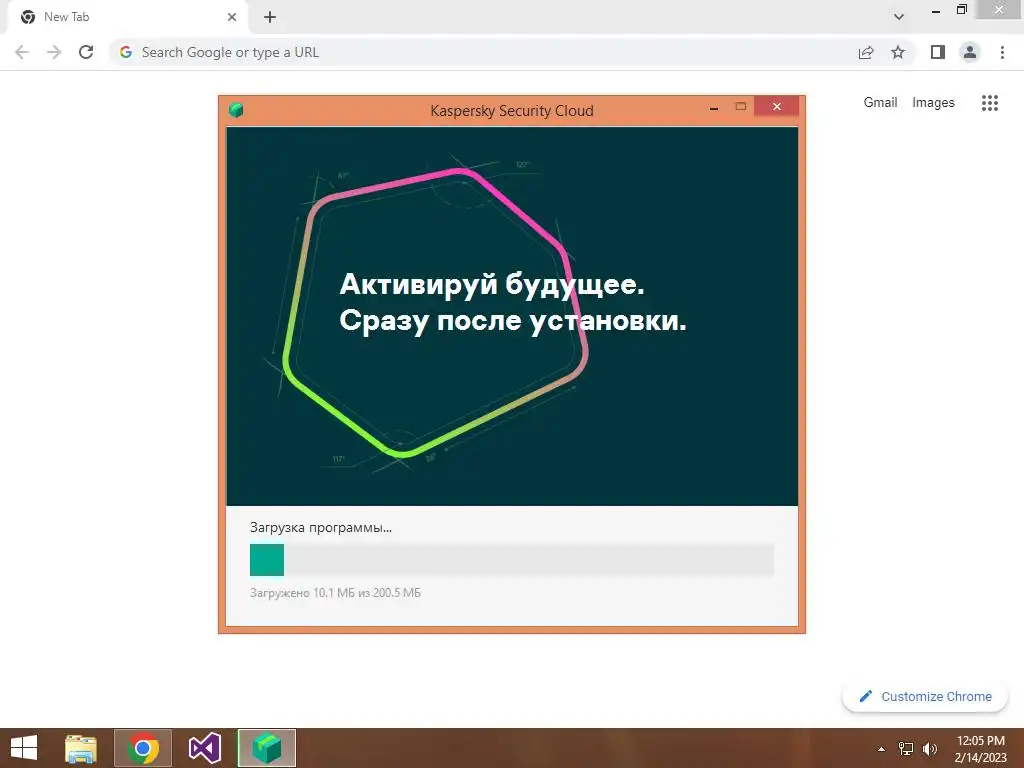Open File Explorer from taskbar
This screenshot has height=768, width=1024.
click(x=81, y=748)
